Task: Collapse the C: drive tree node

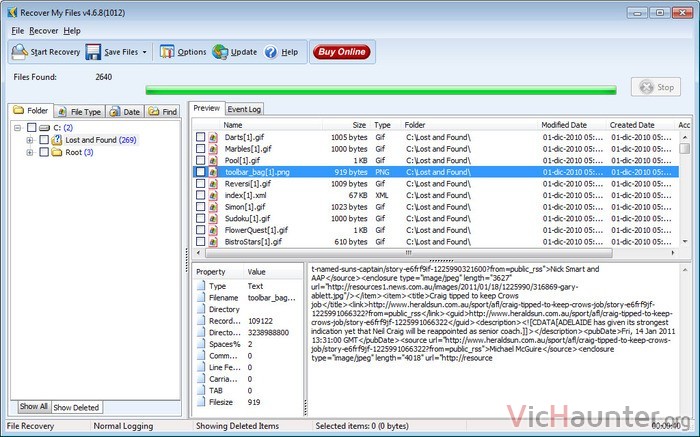Action: [17, 128]
